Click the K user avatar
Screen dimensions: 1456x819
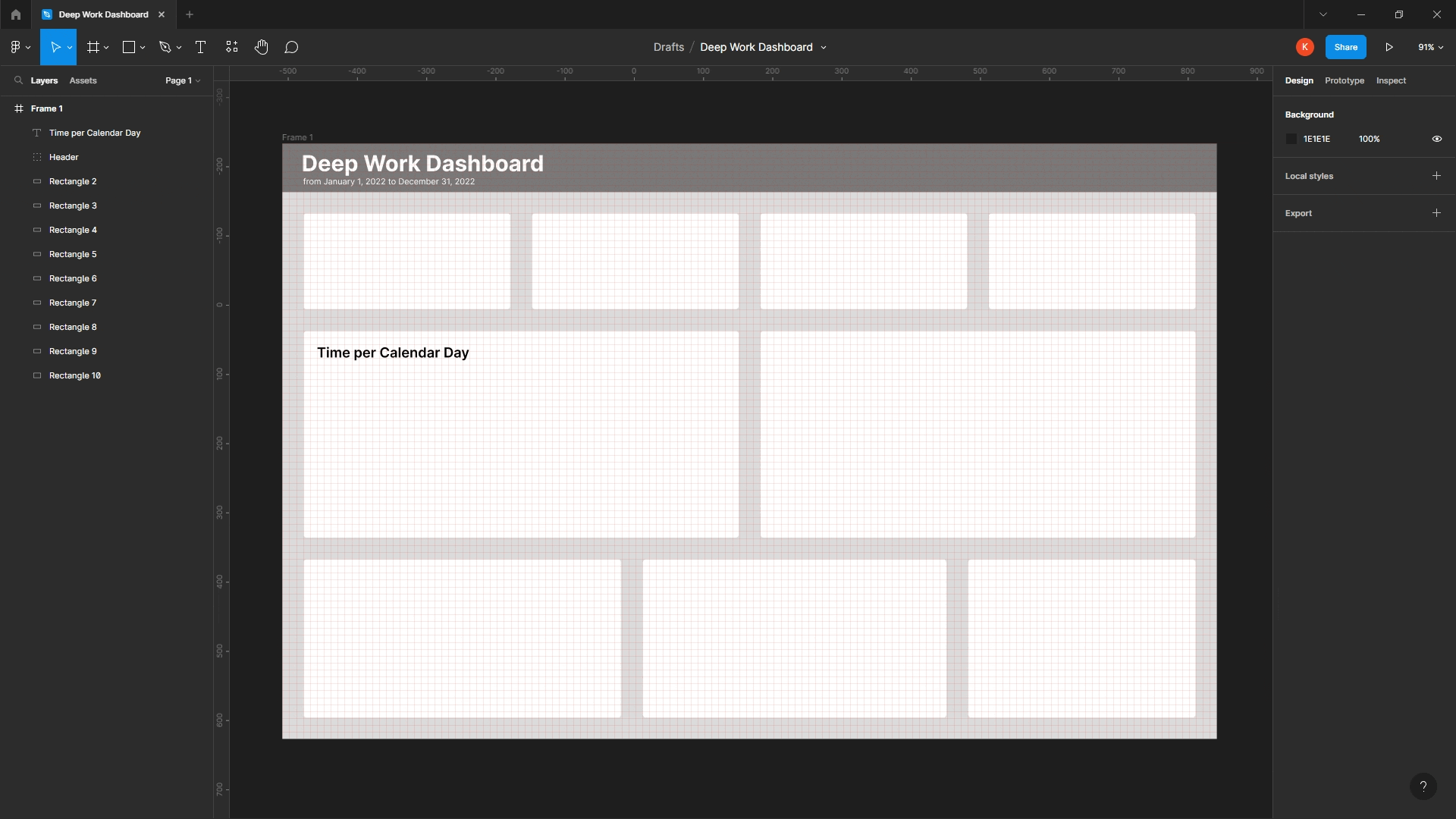tap(1304, 47)
